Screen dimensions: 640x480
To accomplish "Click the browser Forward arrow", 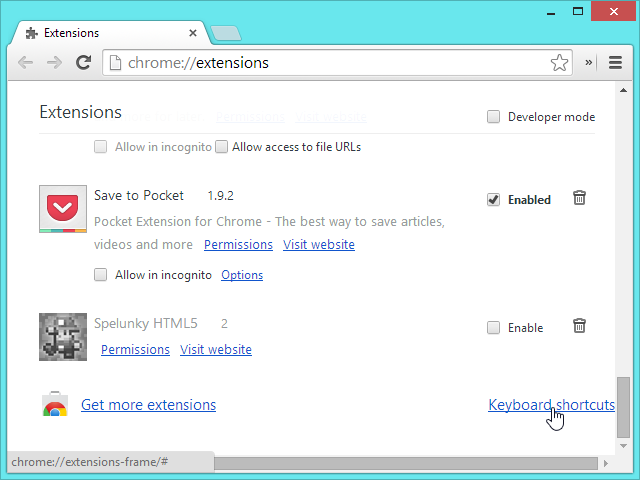I will [x=54, y=63].
